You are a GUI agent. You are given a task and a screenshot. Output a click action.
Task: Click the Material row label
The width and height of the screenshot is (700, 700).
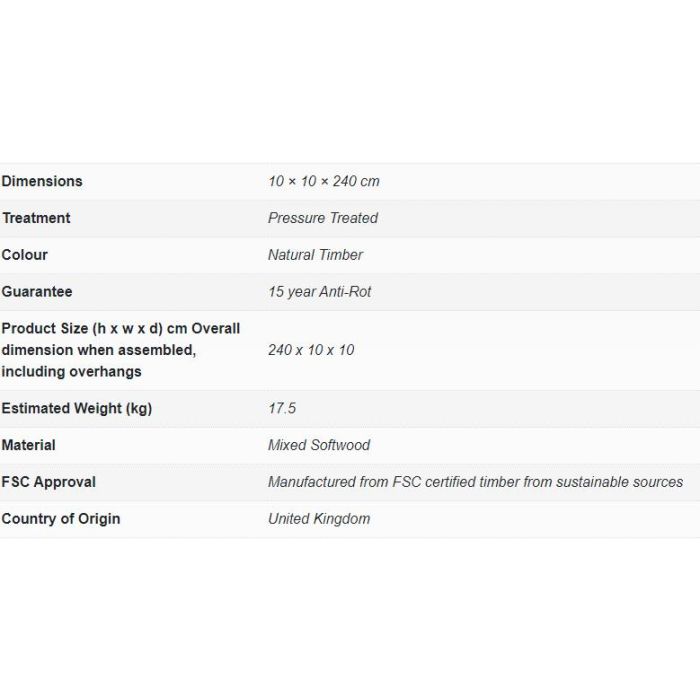[29, 445]
